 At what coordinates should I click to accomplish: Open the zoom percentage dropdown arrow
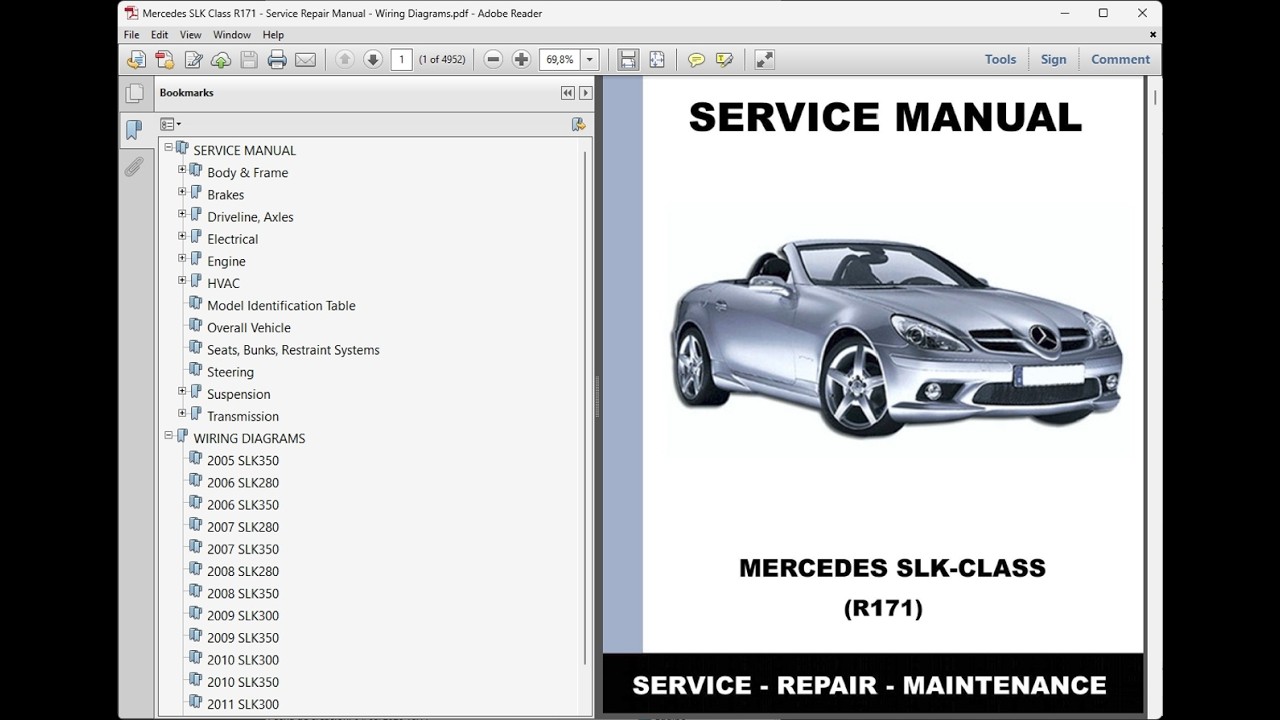[589, 60]
